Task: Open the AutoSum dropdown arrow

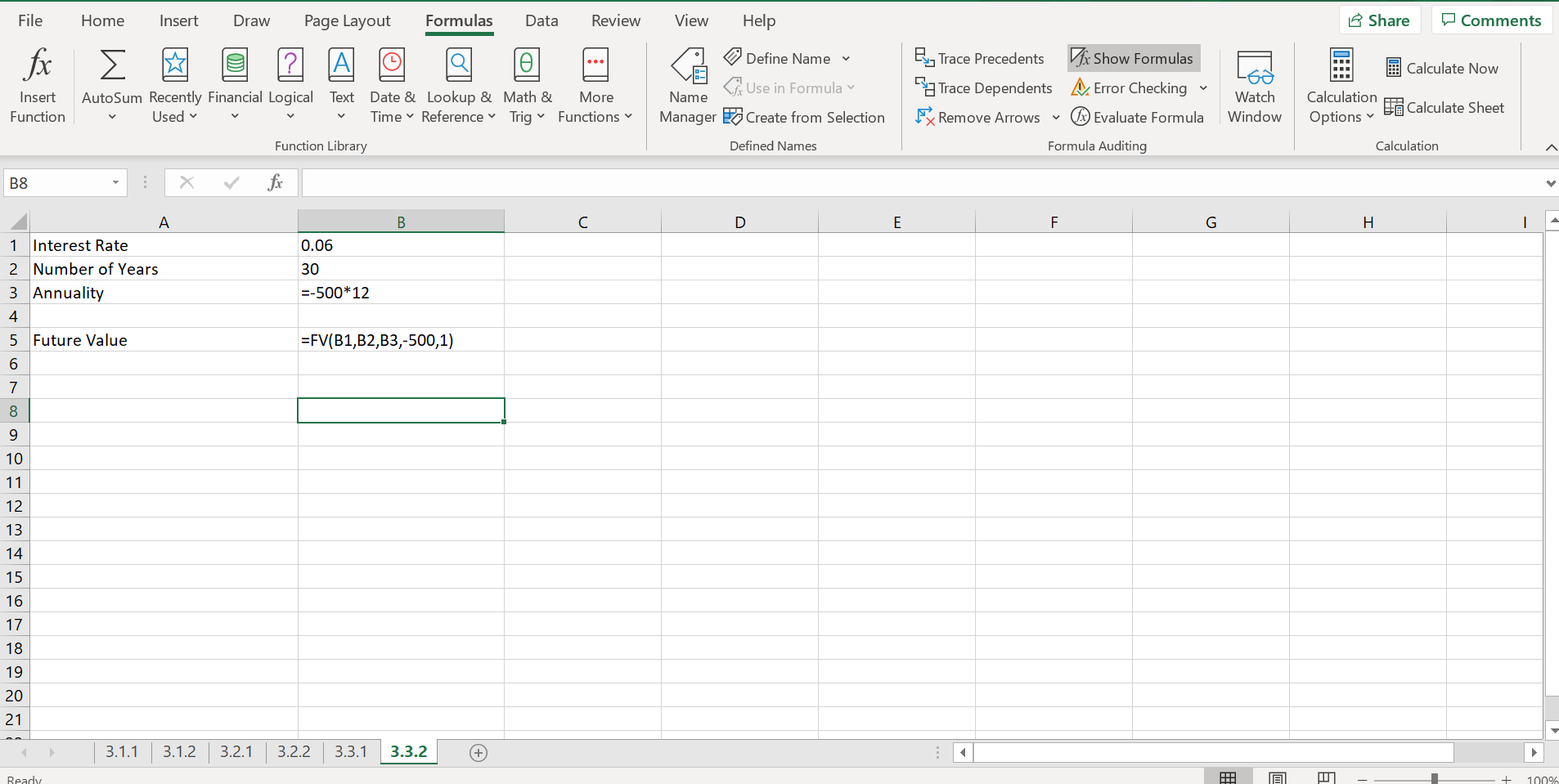Action: tap(112, 117)
